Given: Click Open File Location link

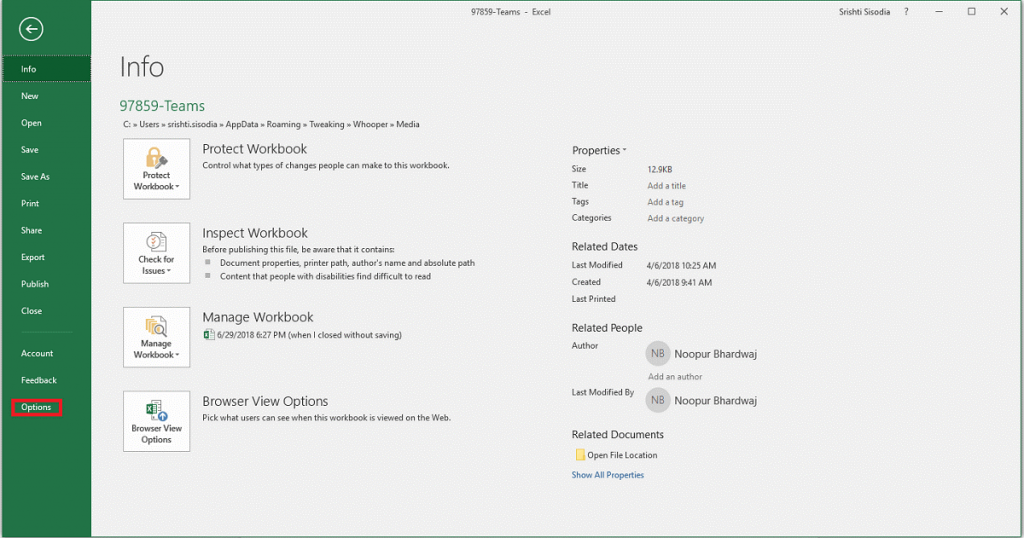Looking at the screenshot, I should tap(622, 455).
